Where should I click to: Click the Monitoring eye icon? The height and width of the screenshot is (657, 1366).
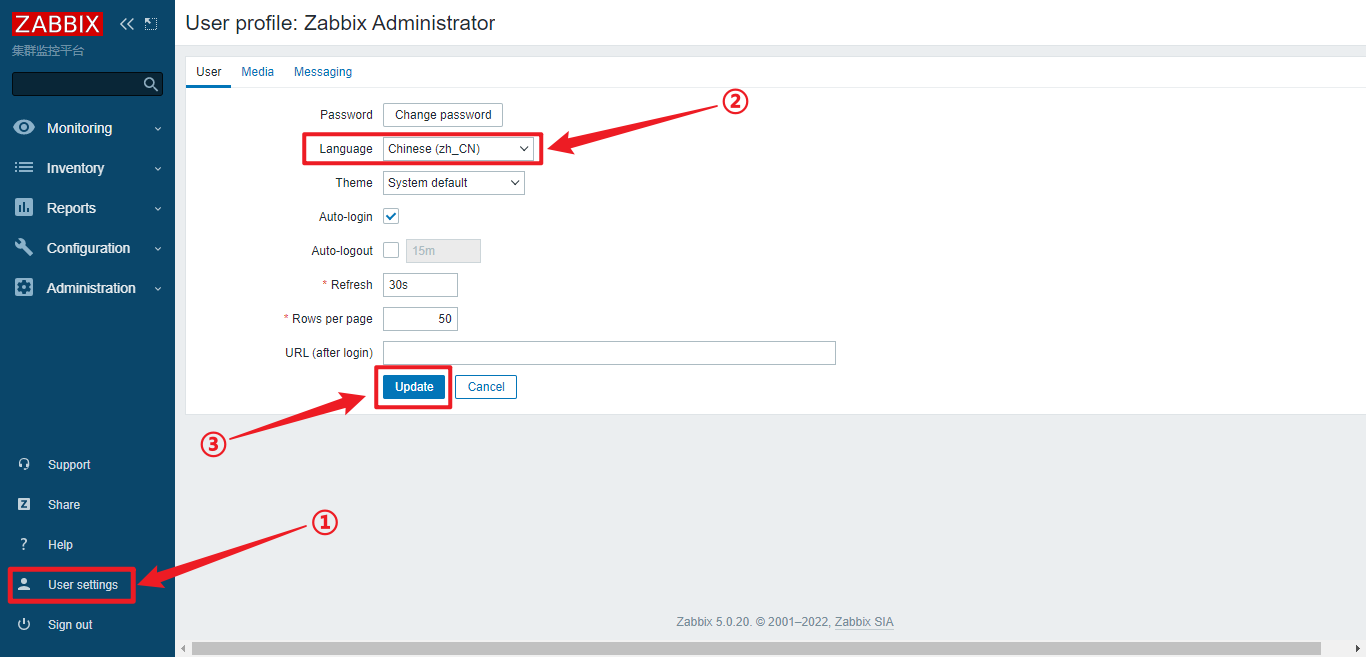click(24, 128)
